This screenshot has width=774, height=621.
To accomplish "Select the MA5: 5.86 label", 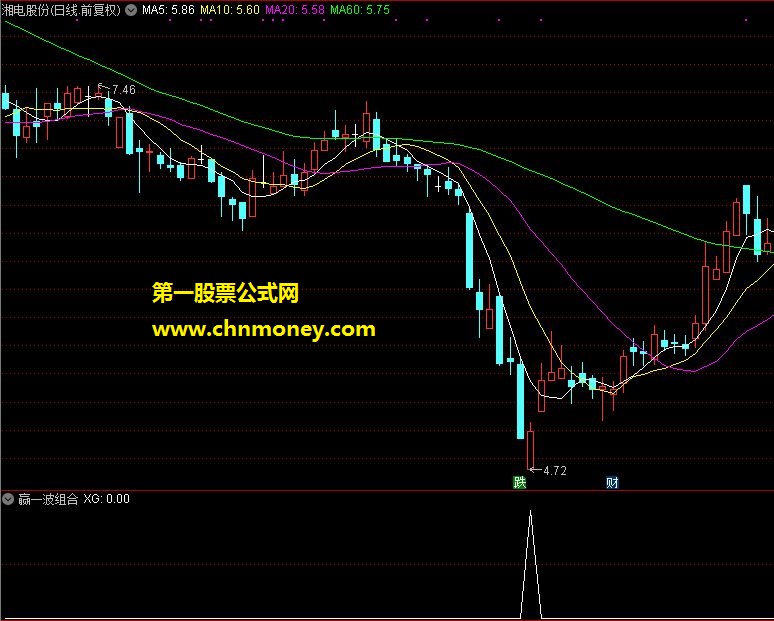I will pos(168,10).
